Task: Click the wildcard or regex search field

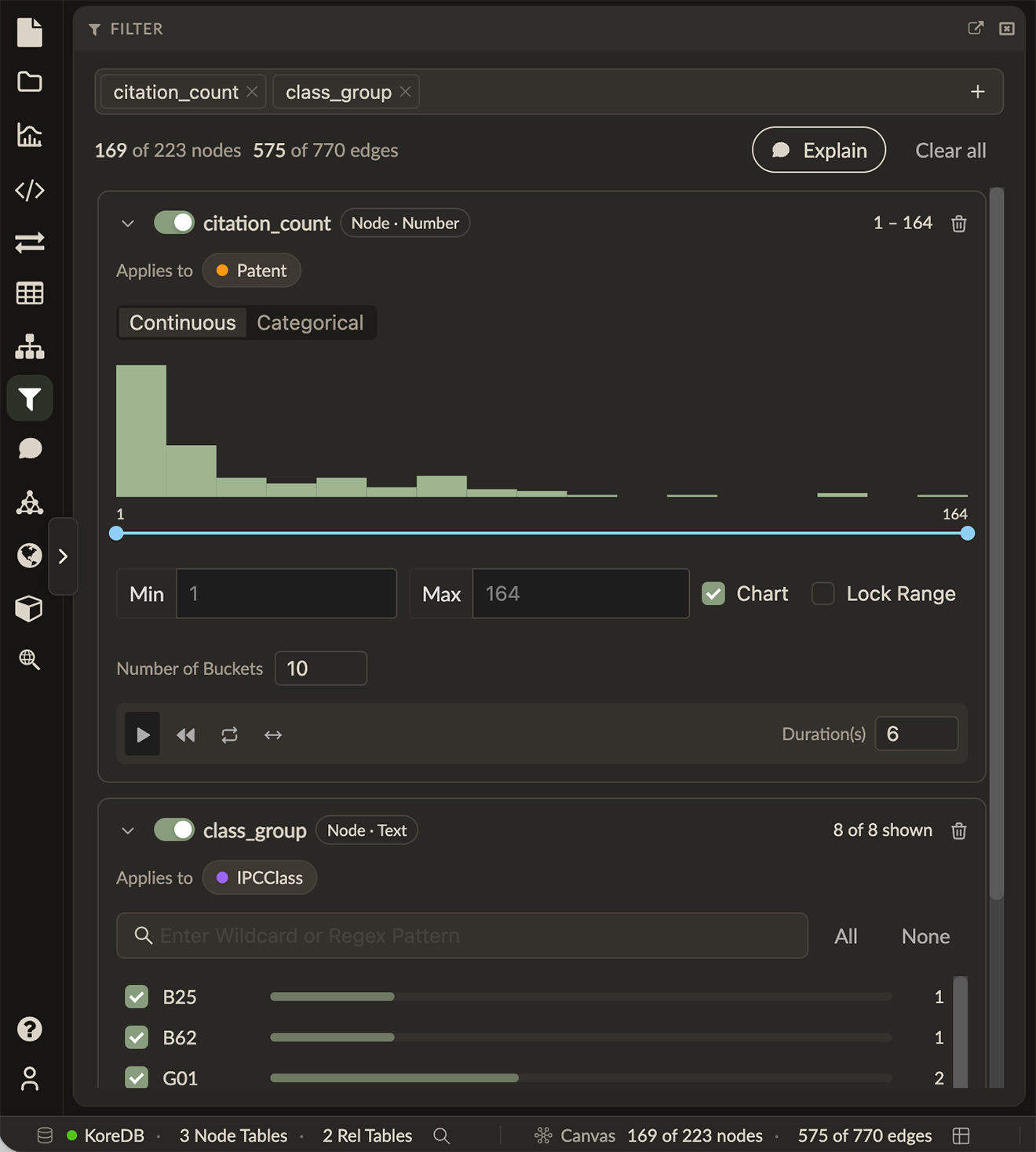Action: tap(462, 935)
